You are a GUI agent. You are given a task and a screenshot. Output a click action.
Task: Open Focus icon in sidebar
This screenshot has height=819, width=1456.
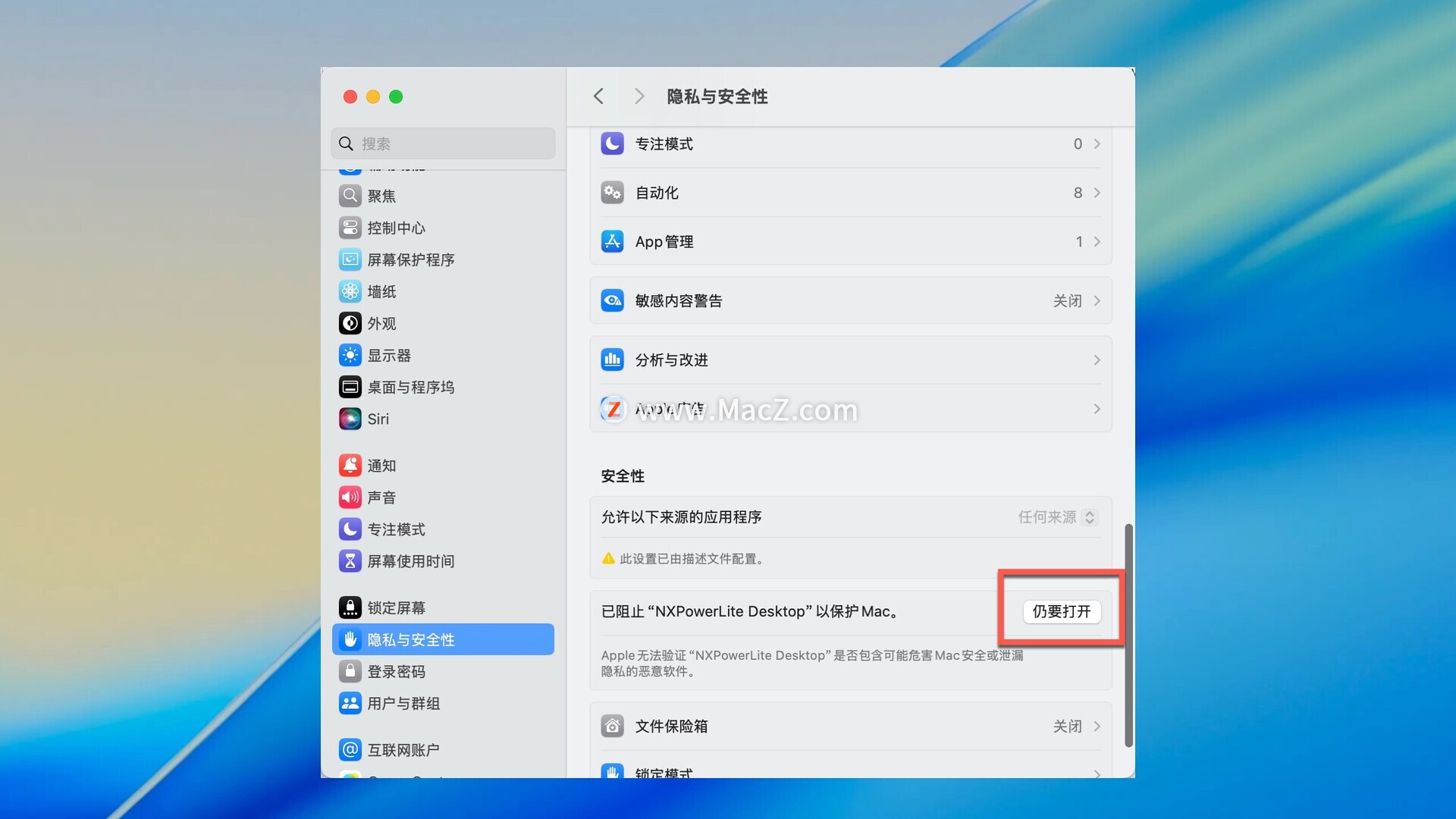point(350,529)
